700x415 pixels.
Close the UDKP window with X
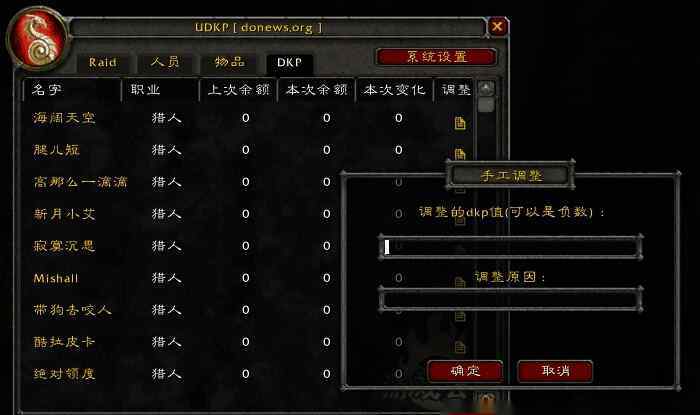pos(497,27)
